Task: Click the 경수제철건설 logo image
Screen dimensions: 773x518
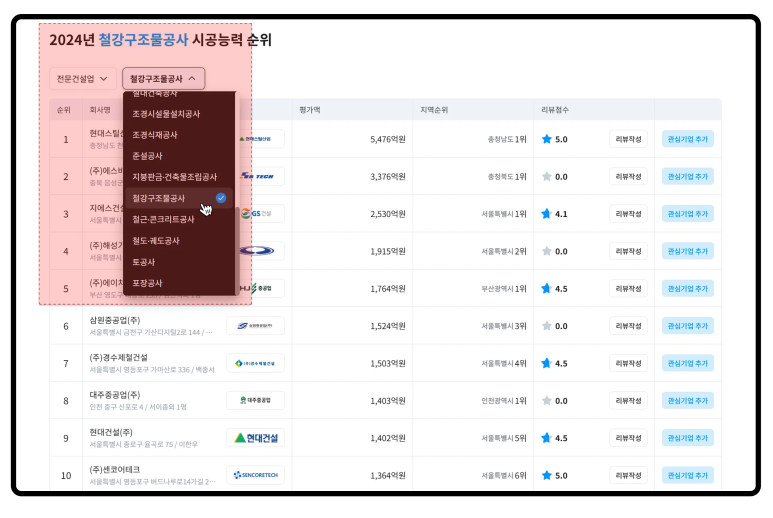Action: click(x=255, y=363)
